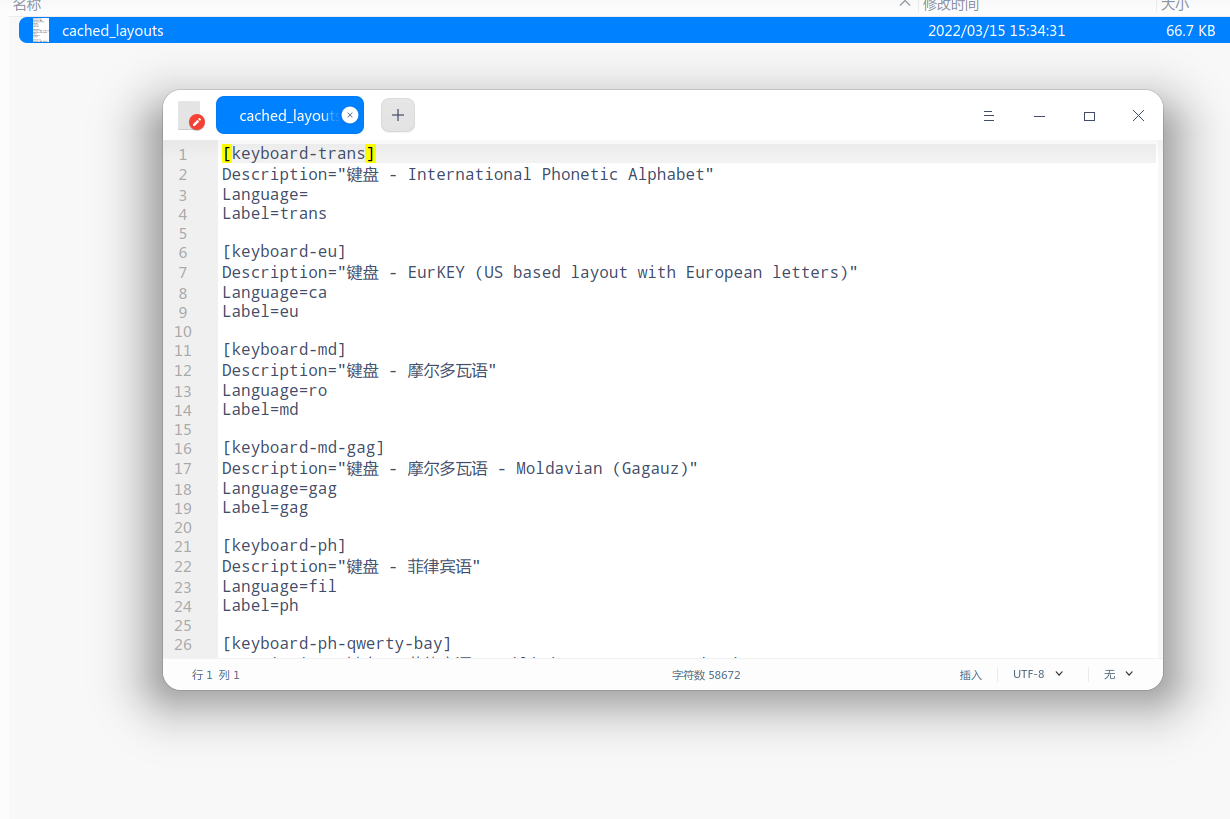
Task: Click the Label=eu line
Action: 260,311
